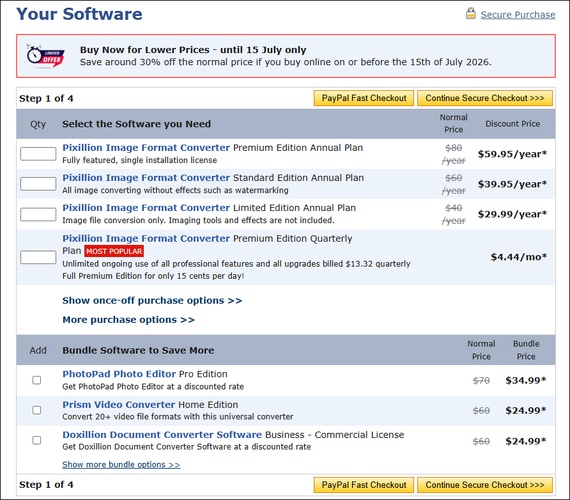Click the $29.99/year discount price
570x500 pixels.
click(512, 215)
